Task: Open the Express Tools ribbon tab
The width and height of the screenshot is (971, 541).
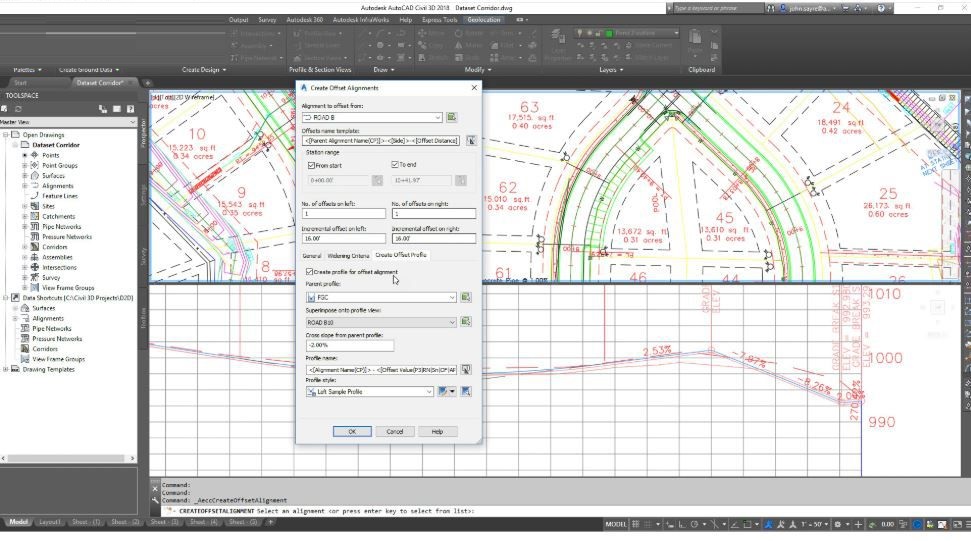Action: coord(440,20)
